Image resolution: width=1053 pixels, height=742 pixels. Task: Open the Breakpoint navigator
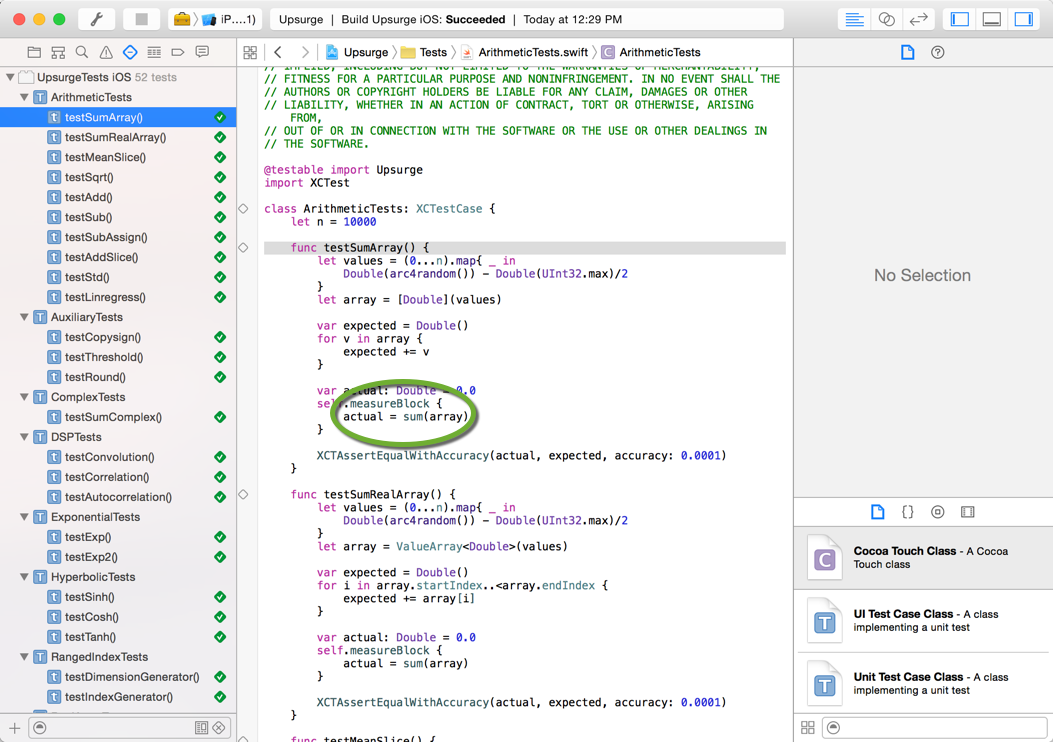coord(178,52)
